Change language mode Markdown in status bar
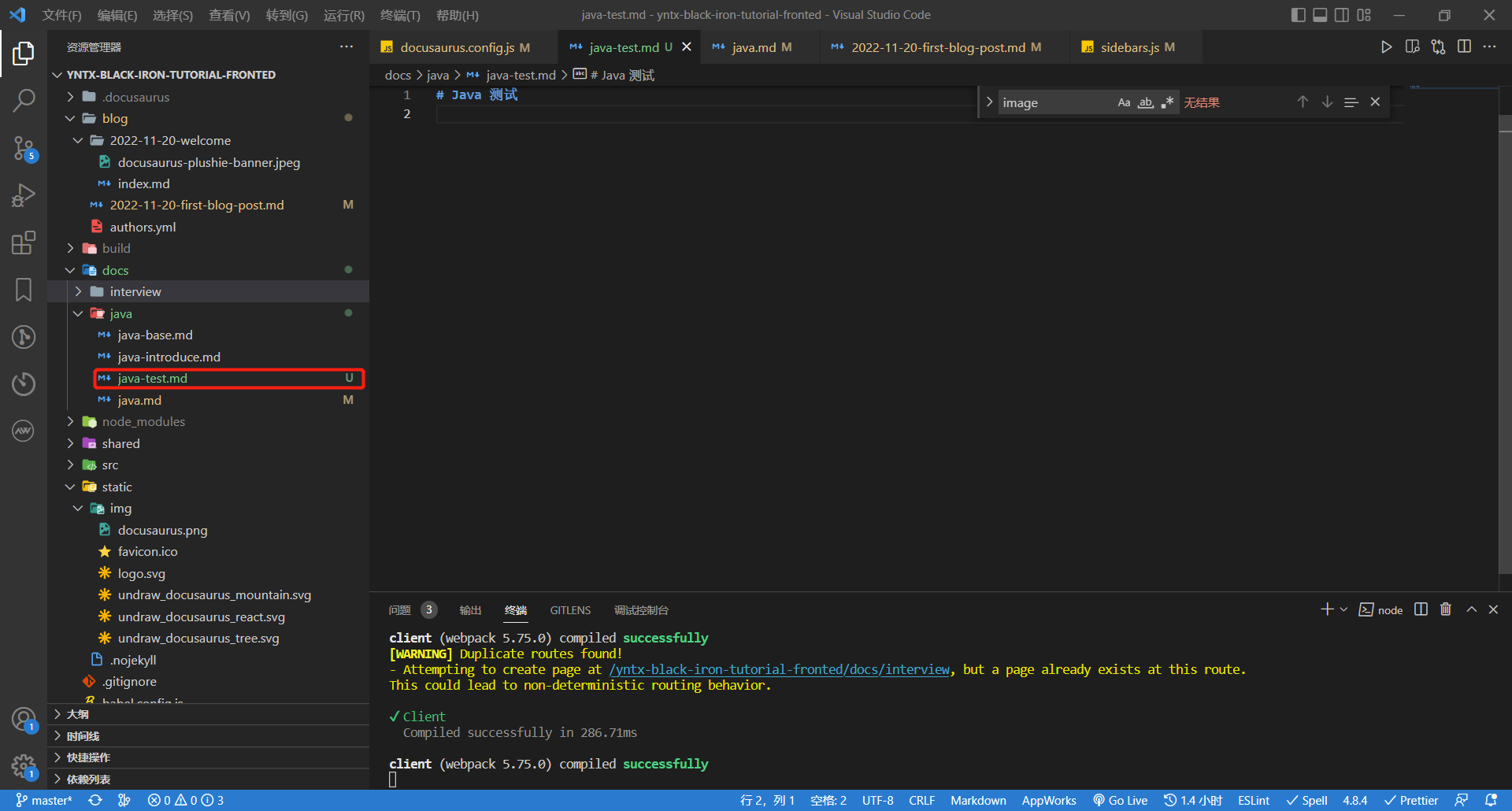Viewport: 1512px width, 811px height. click(x=978, y=800)
